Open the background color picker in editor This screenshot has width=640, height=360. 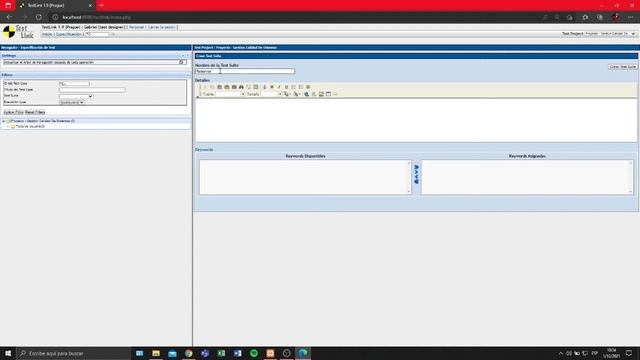click(x=297, y=94)
